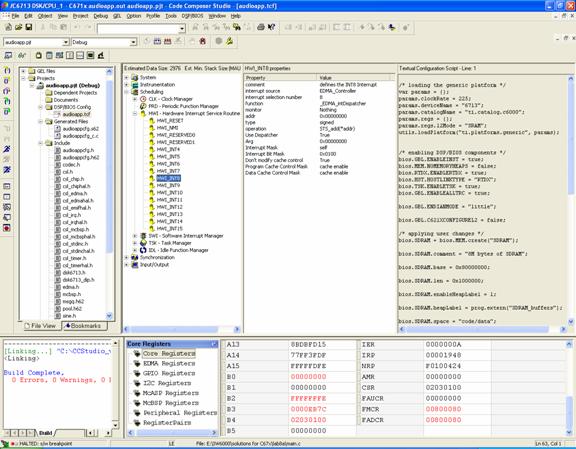Click the Toggle Probe Point icon
The width and height of the screenshot is (576, 449).
[x=219, y=41]
